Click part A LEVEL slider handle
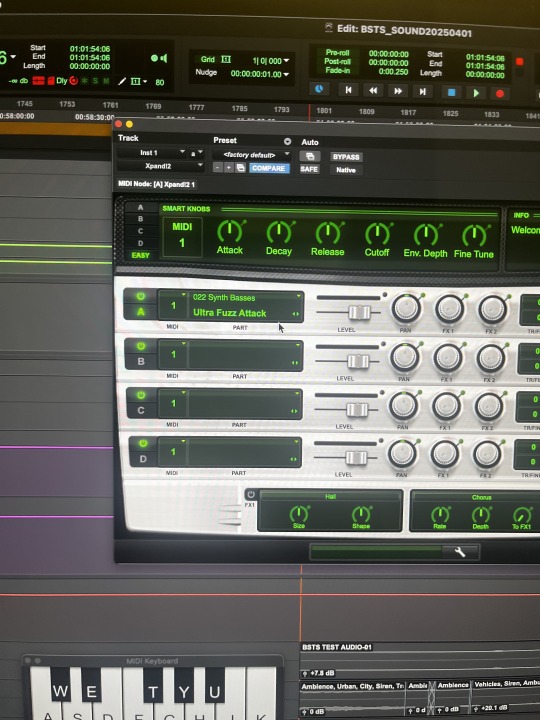The image size is (540, 720). [359, 313]
